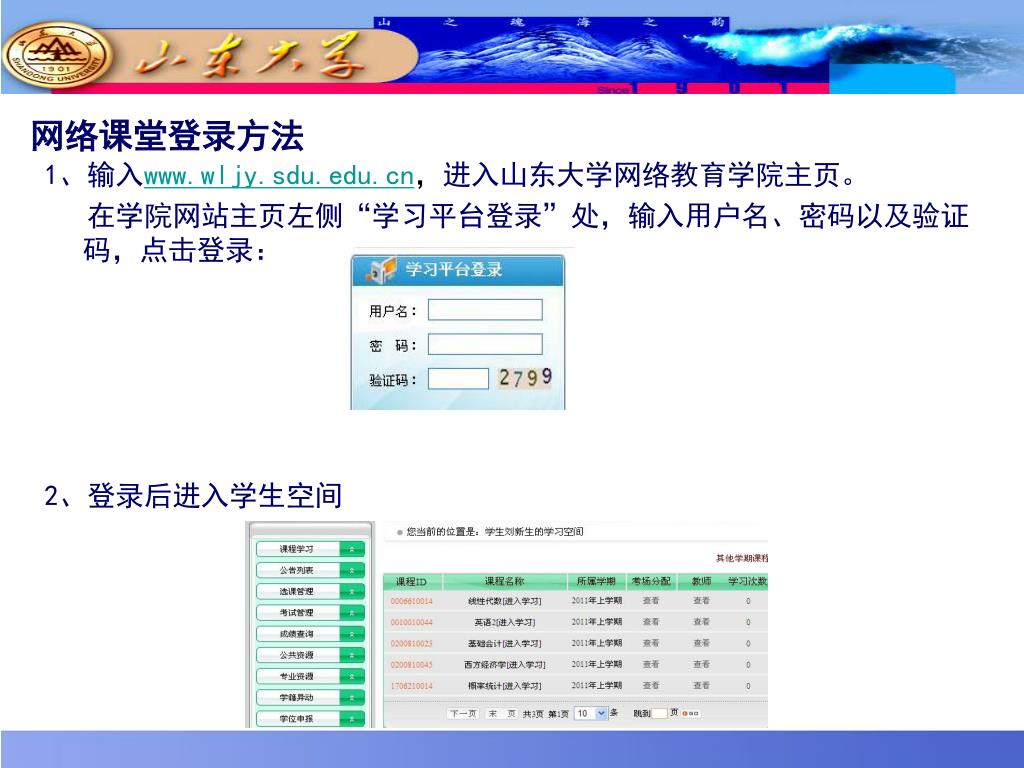Click the 学习平台登录 header icon
Screen dimensions: 1024x768
pyautogui.click(x=381, y=270)
